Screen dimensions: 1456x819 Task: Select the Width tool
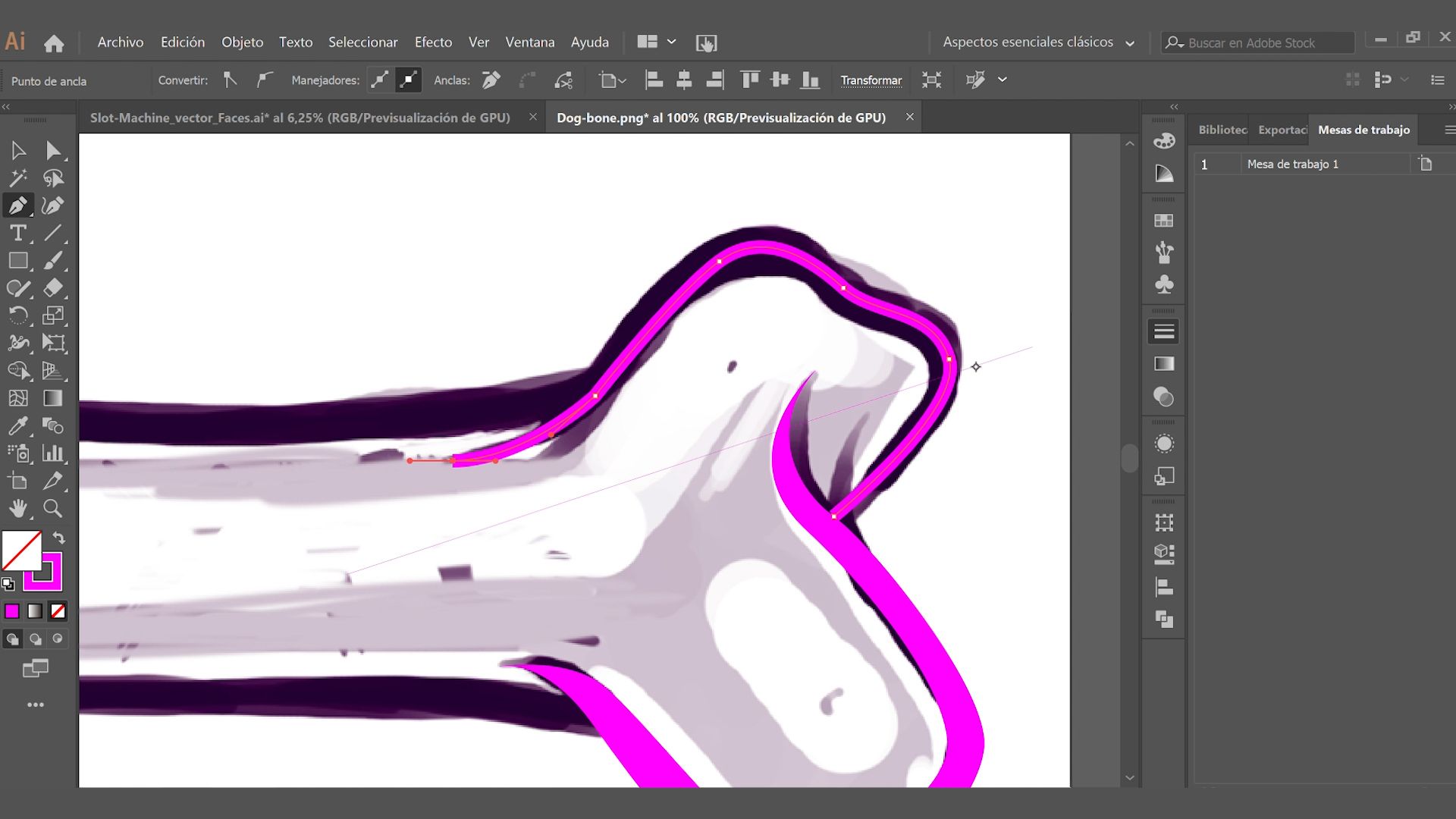(x=18, y=343)
